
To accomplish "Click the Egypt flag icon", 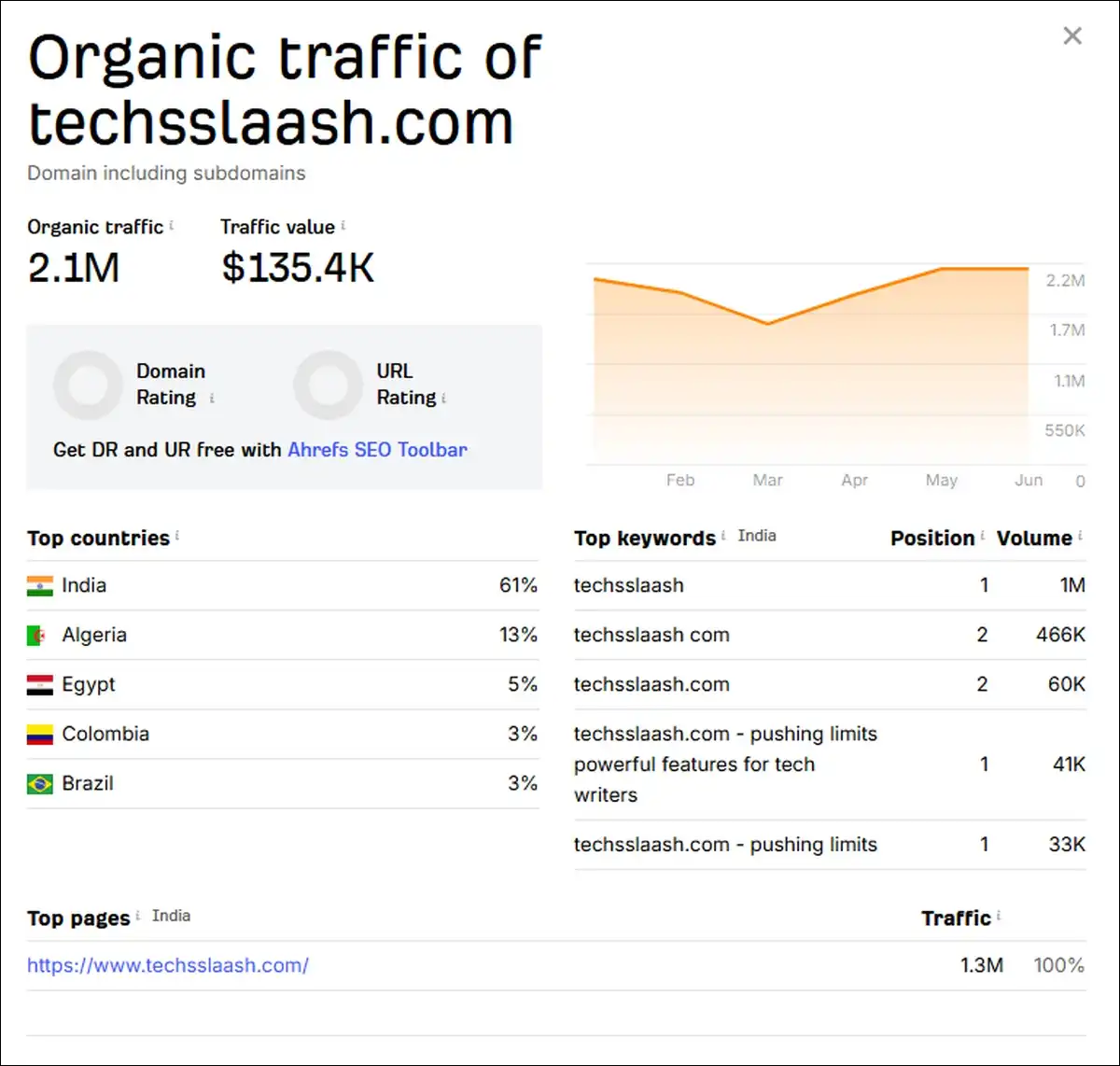I will pos(40,685).
